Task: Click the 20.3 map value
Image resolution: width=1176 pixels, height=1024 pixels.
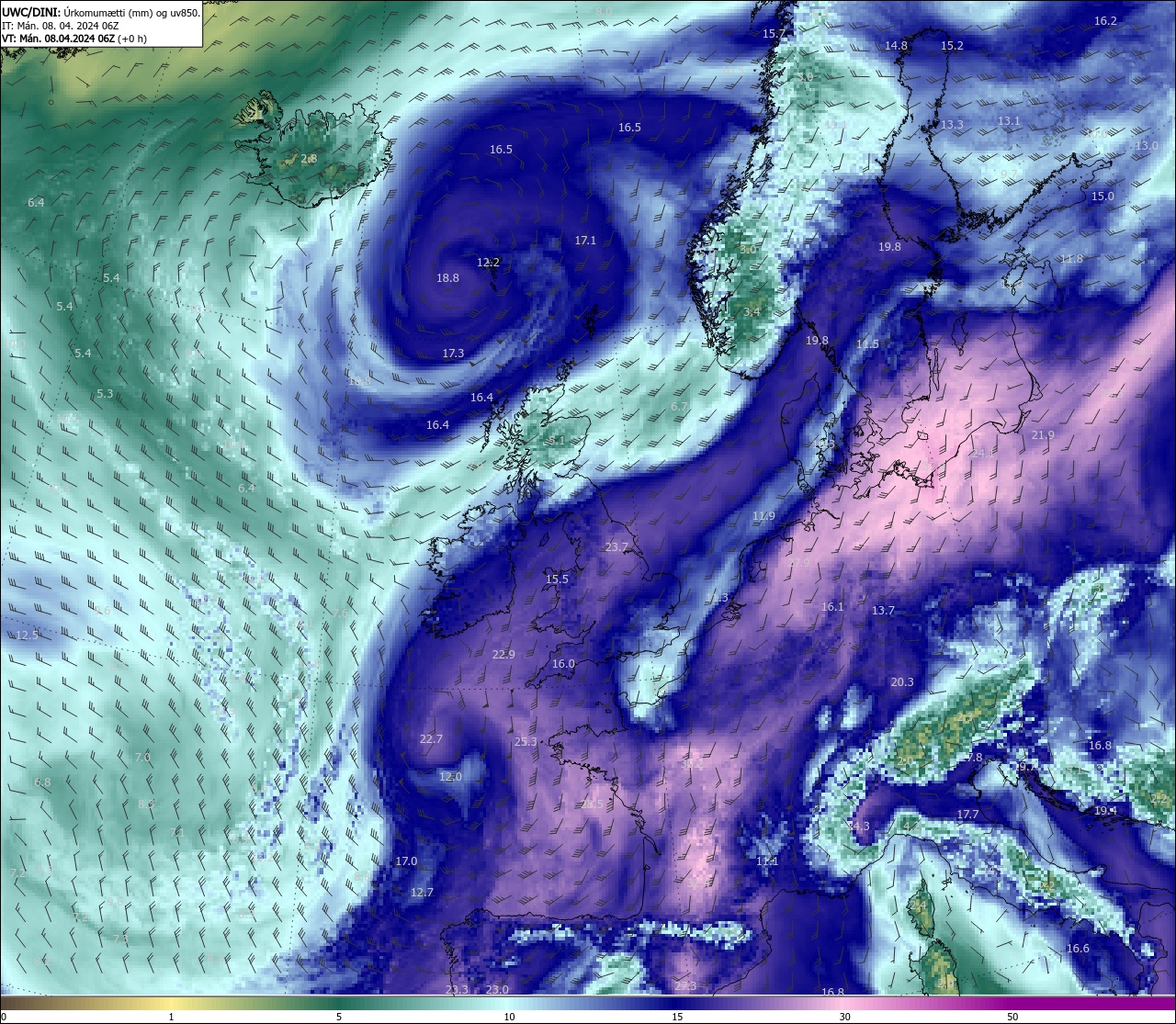Action: (902, 681)
